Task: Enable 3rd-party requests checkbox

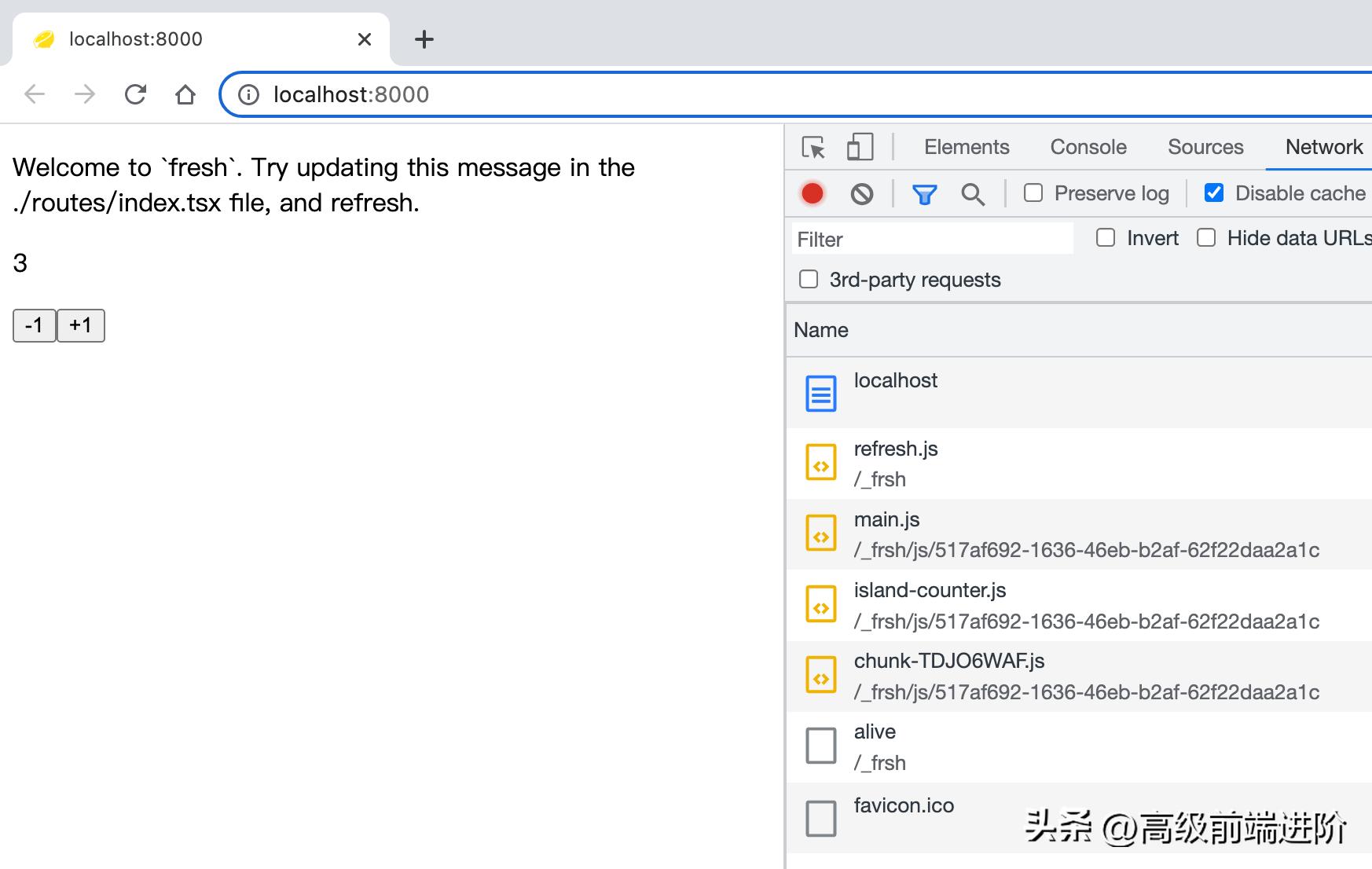Action: [809, 279]
